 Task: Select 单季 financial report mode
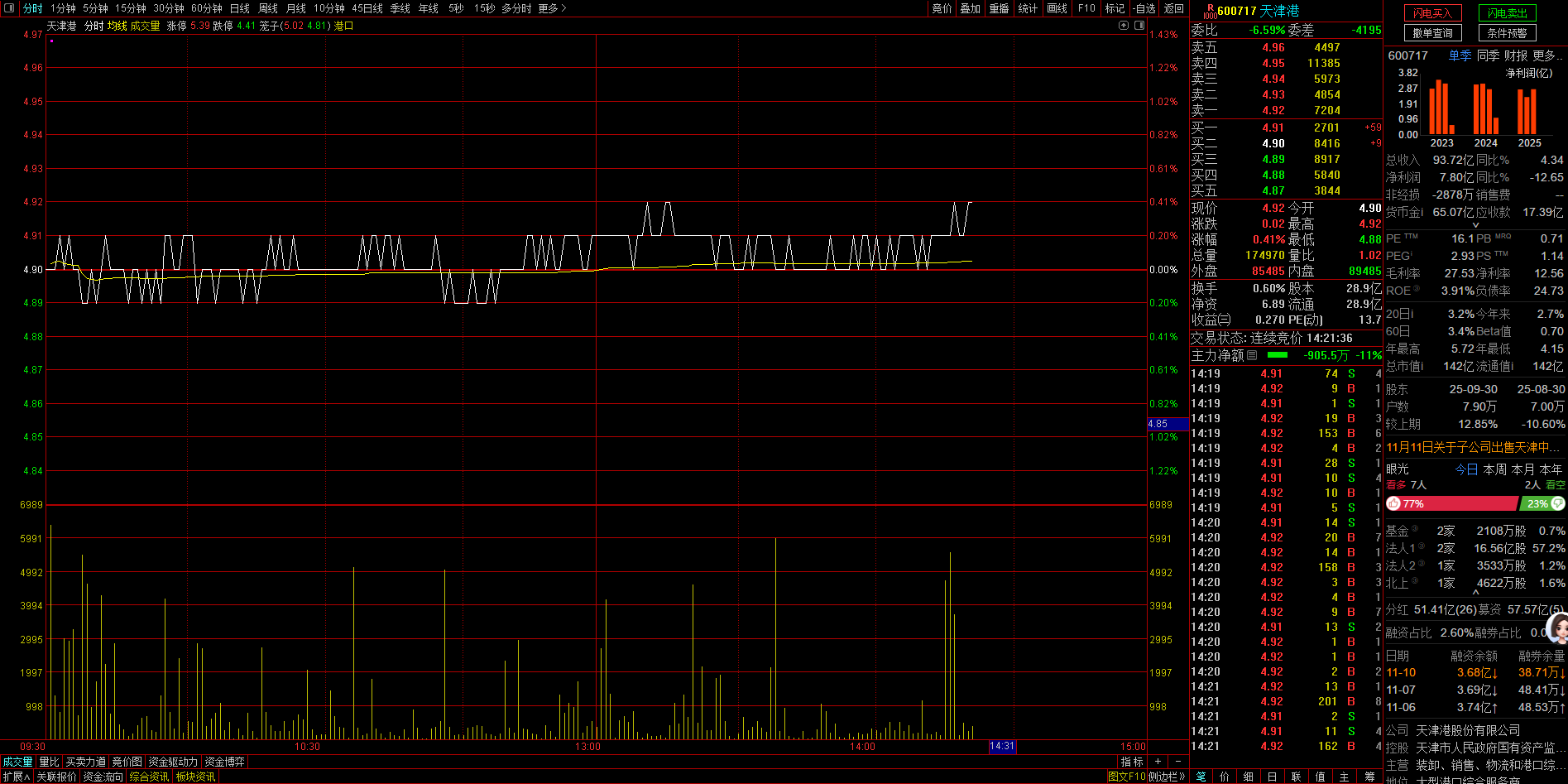point(1460,55)
